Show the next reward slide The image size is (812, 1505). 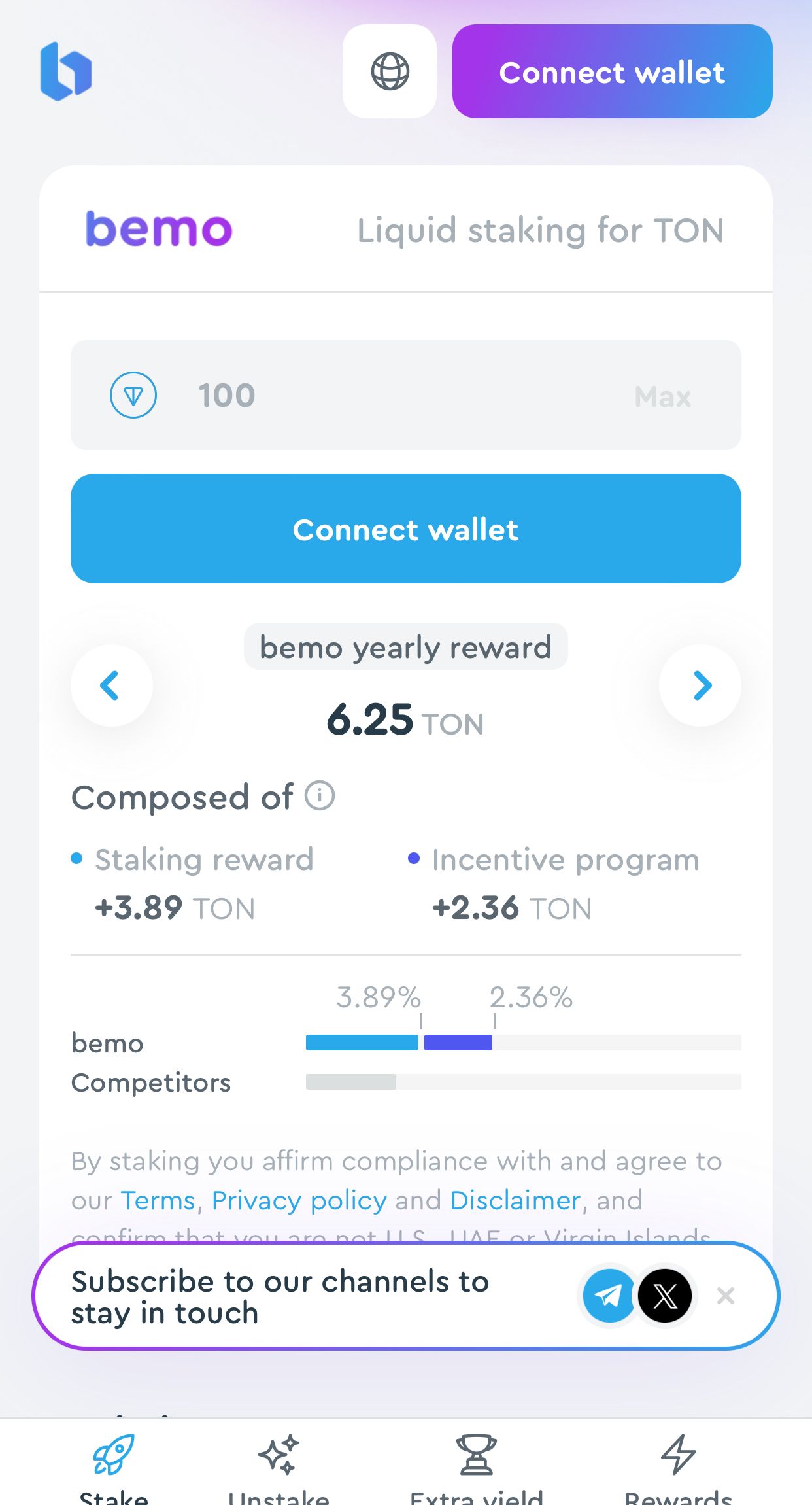(700, 685)
